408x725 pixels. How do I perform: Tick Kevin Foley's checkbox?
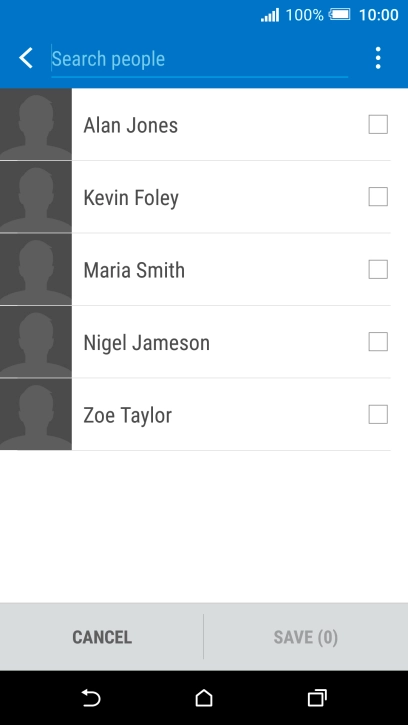click(x=378, y=197)
